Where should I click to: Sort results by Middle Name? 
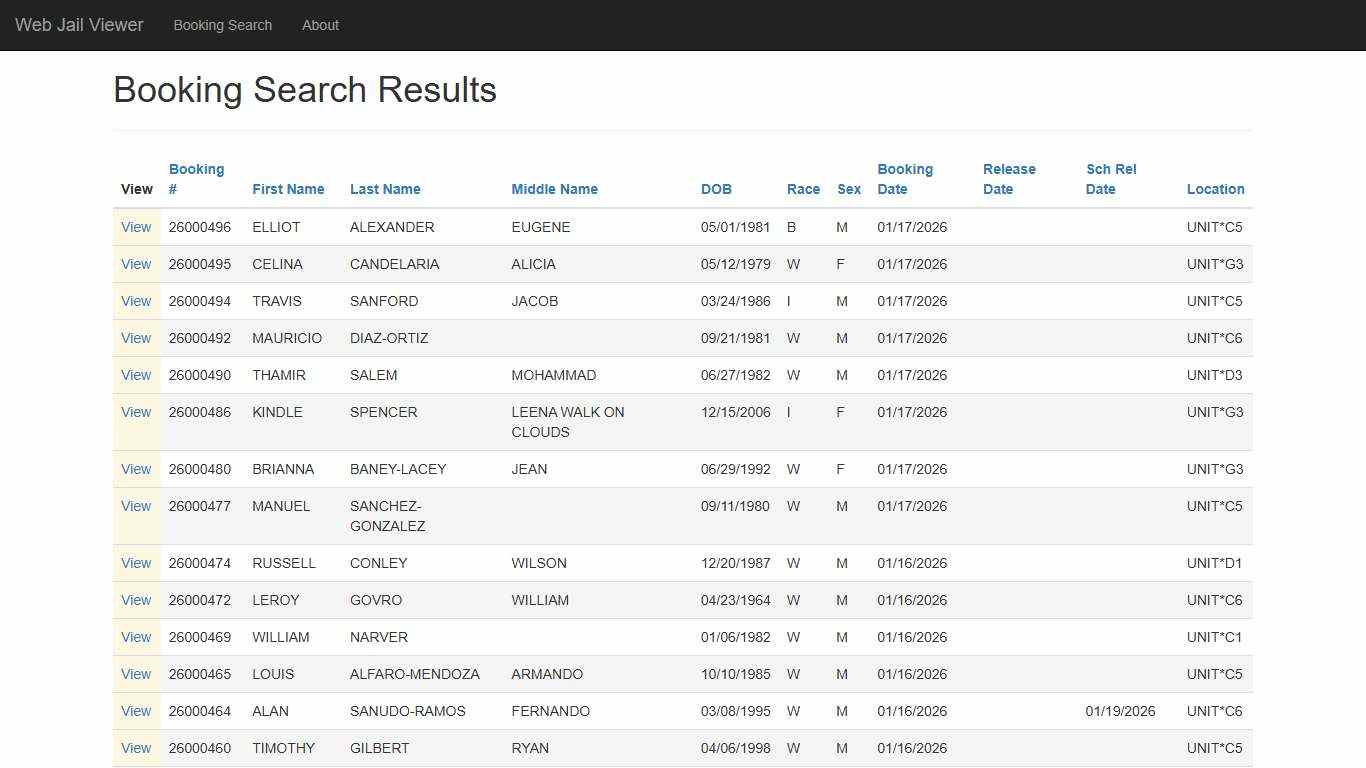coord(554,189)
